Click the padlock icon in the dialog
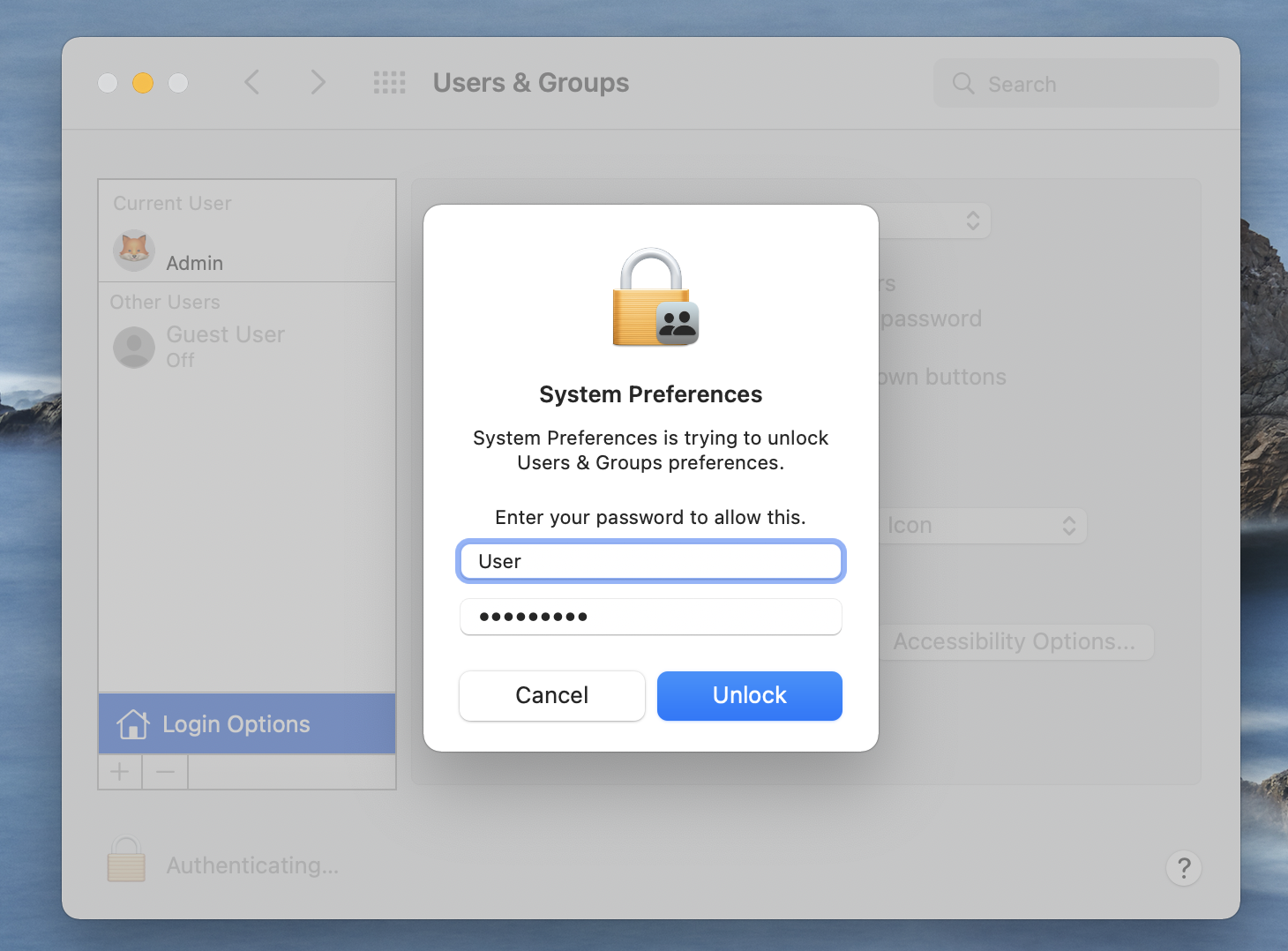1288x951 pixels. 655,297
